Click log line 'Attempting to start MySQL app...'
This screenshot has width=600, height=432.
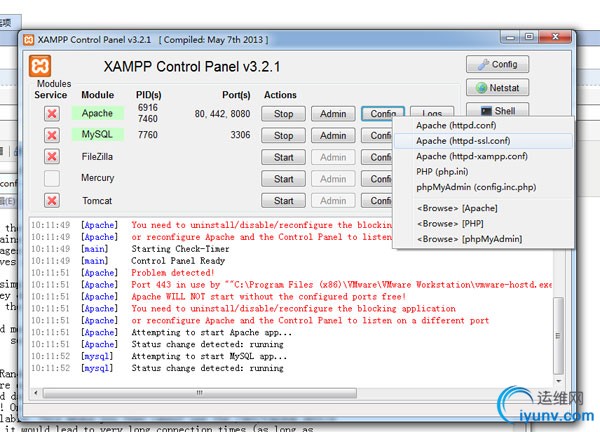tap(209, 356)
